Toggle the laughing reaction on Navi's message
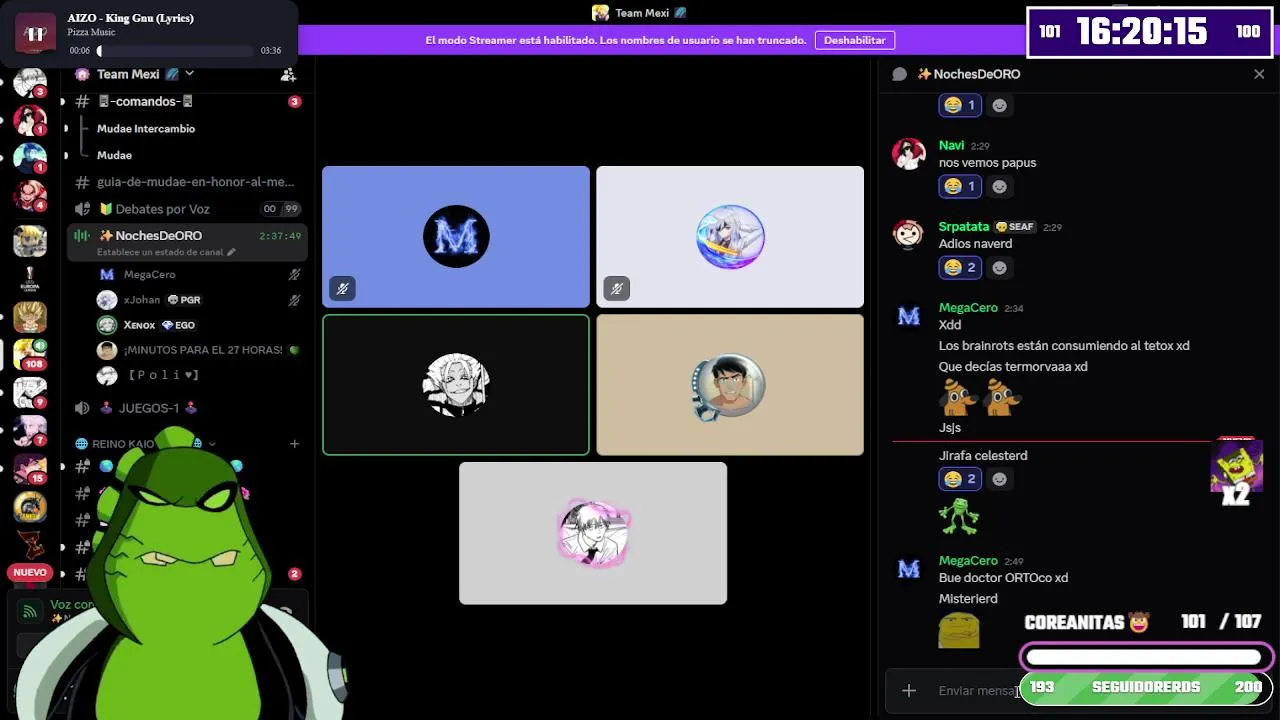1280x720 pixels. pos(960,186)
